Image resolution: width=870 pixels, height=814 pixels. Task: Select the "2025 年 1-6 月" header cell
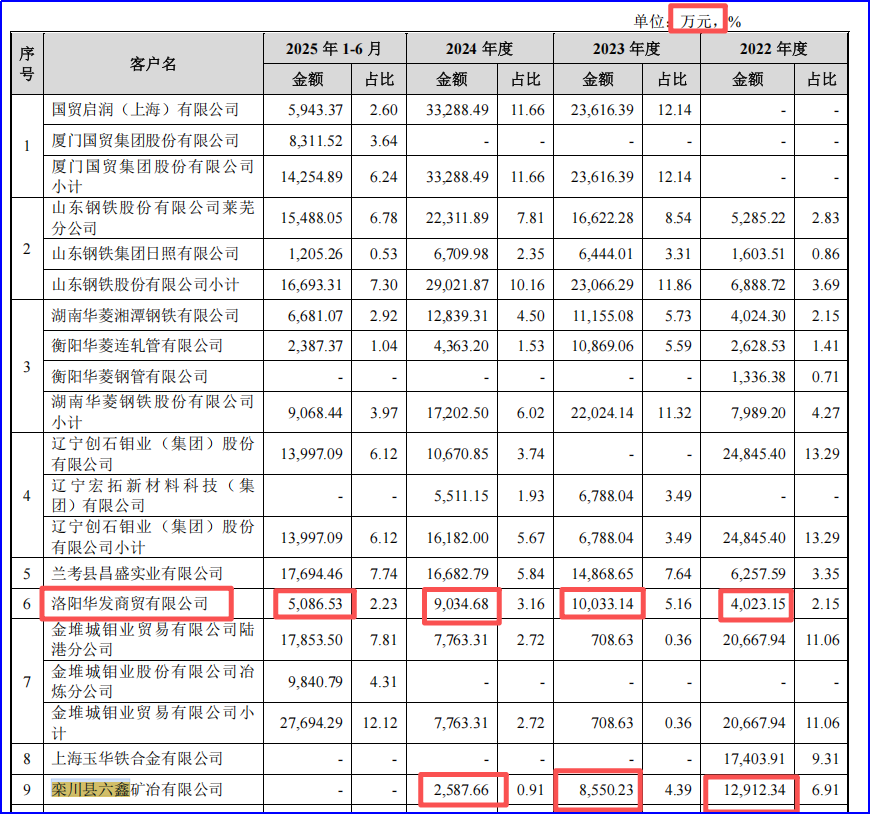334,49
